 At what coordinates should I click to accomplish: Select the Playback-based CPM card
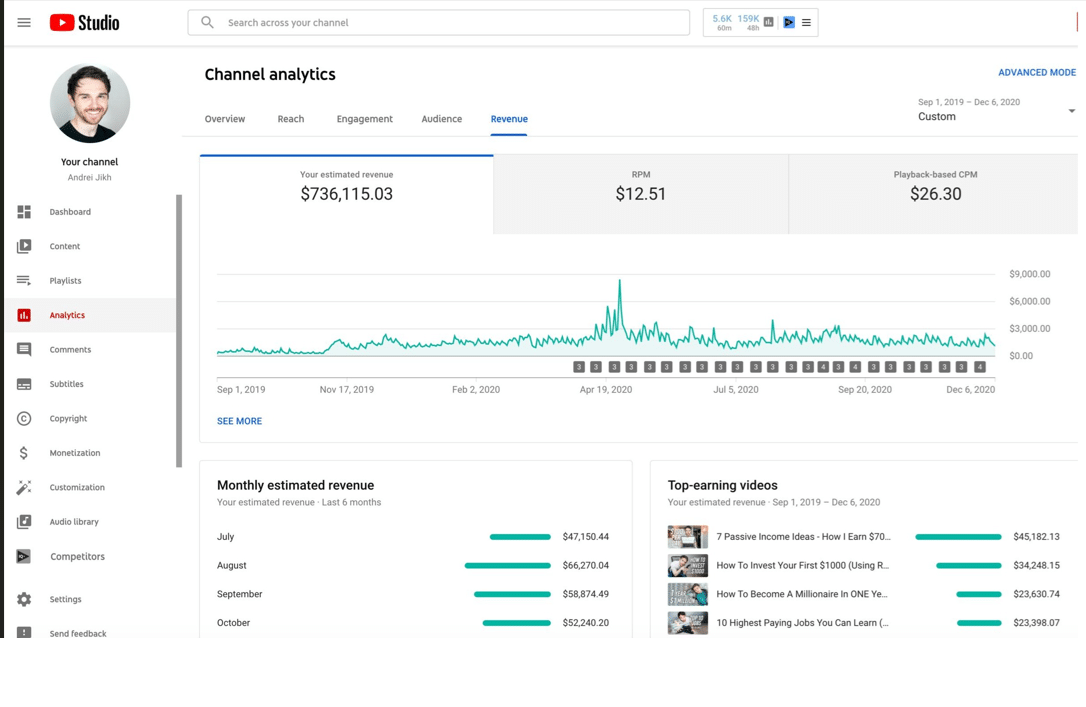934,194
